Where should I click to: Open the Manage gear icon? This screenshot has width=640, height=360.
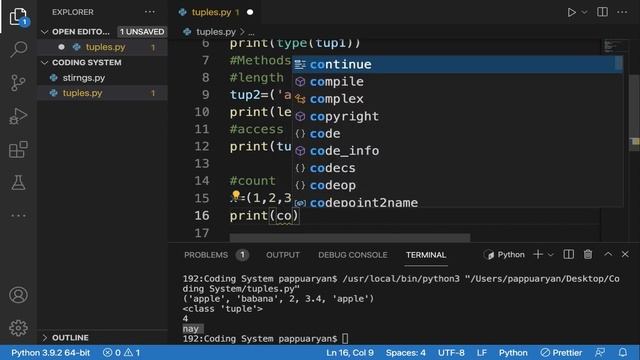18,328
